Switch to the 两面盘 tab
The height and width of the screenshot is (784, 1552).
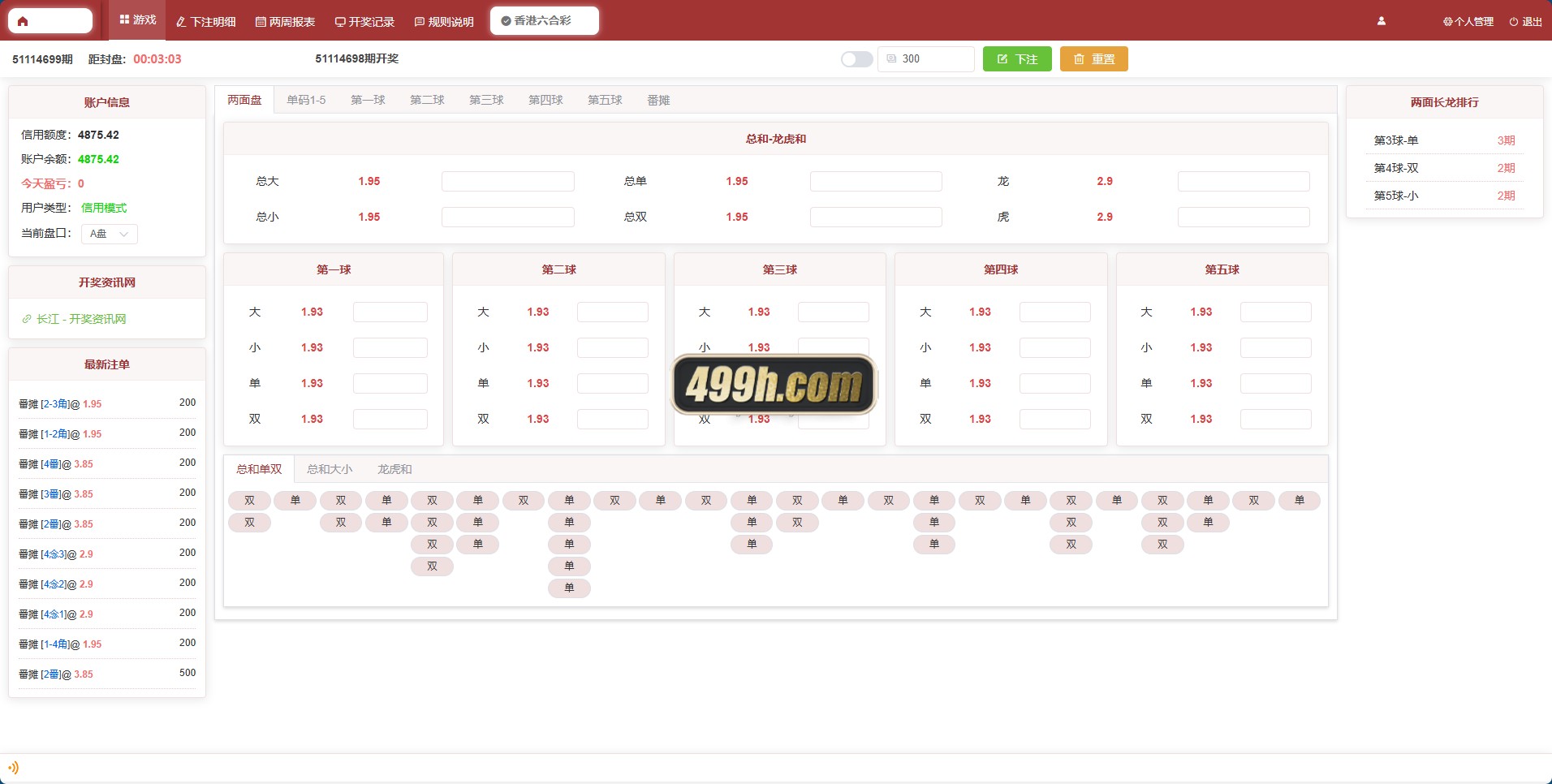click(x=244, y=100)
